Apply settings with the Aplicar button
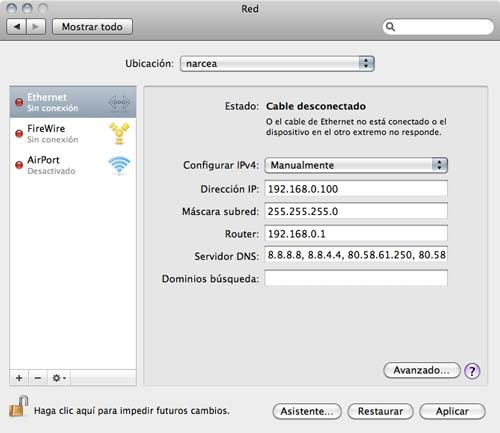 tap(452, 411)
